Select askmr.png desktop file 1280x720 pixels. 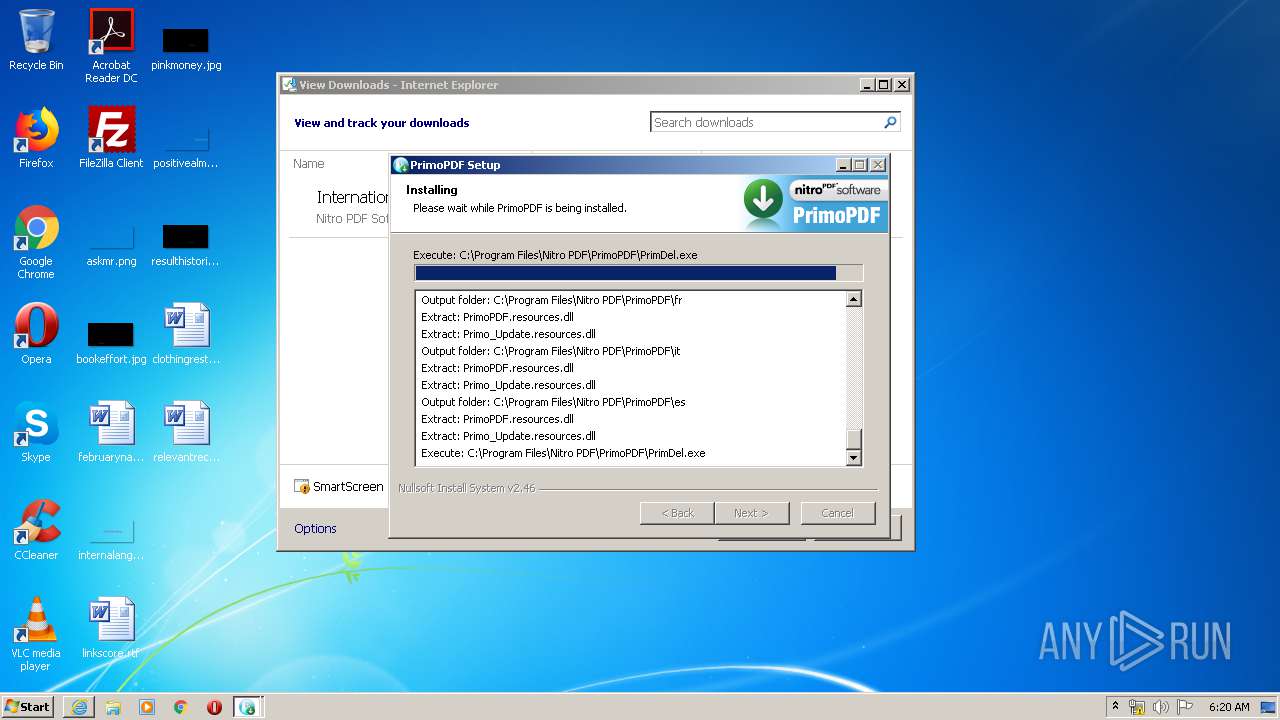(111, 246)
